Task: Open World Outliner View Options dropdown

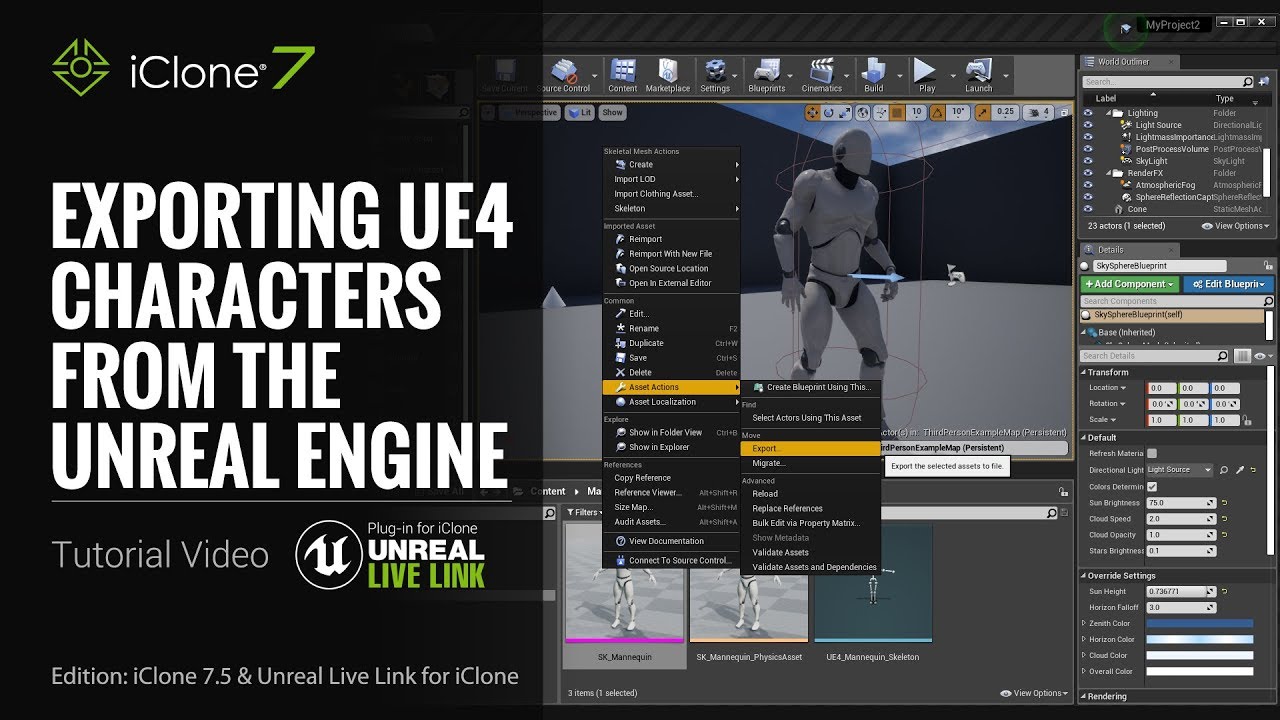Action: click(1236, 226)
